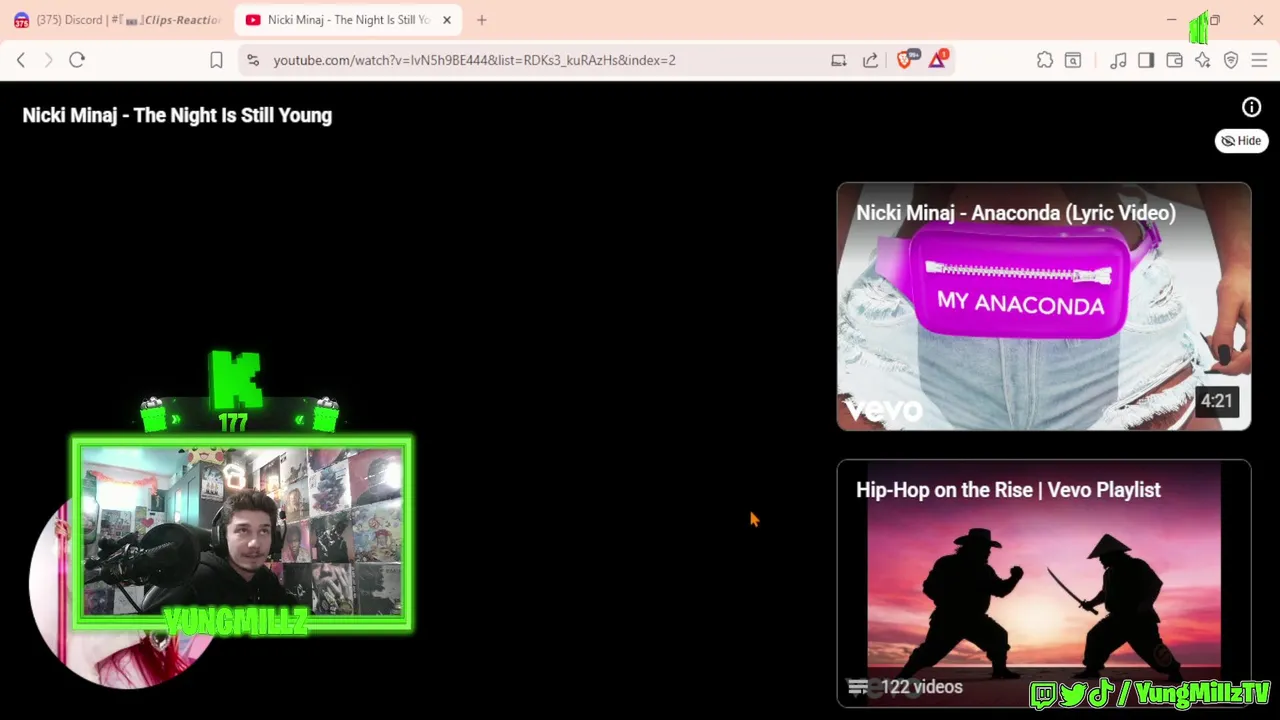Open Brave Rewards triangle icon
The height and width of the screenshot is (720, 1280).
[937, 60]
